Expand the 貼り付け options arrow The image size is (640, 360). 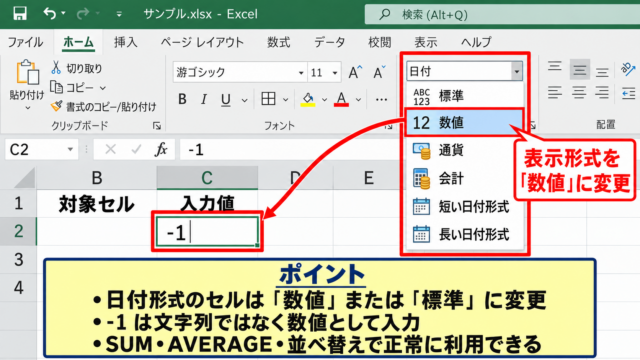[27, 108]
